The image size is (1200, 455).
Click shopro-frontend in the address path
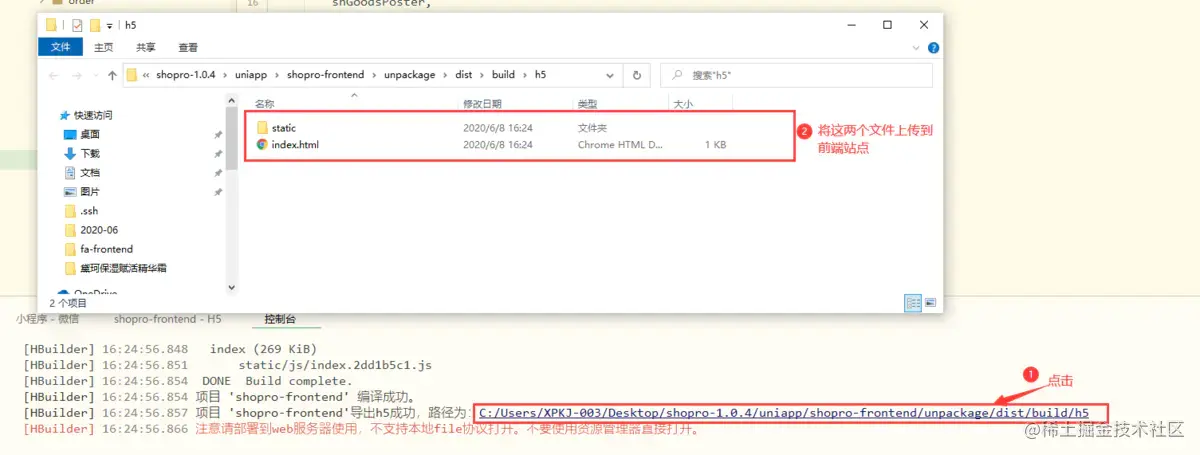point(325,75)
